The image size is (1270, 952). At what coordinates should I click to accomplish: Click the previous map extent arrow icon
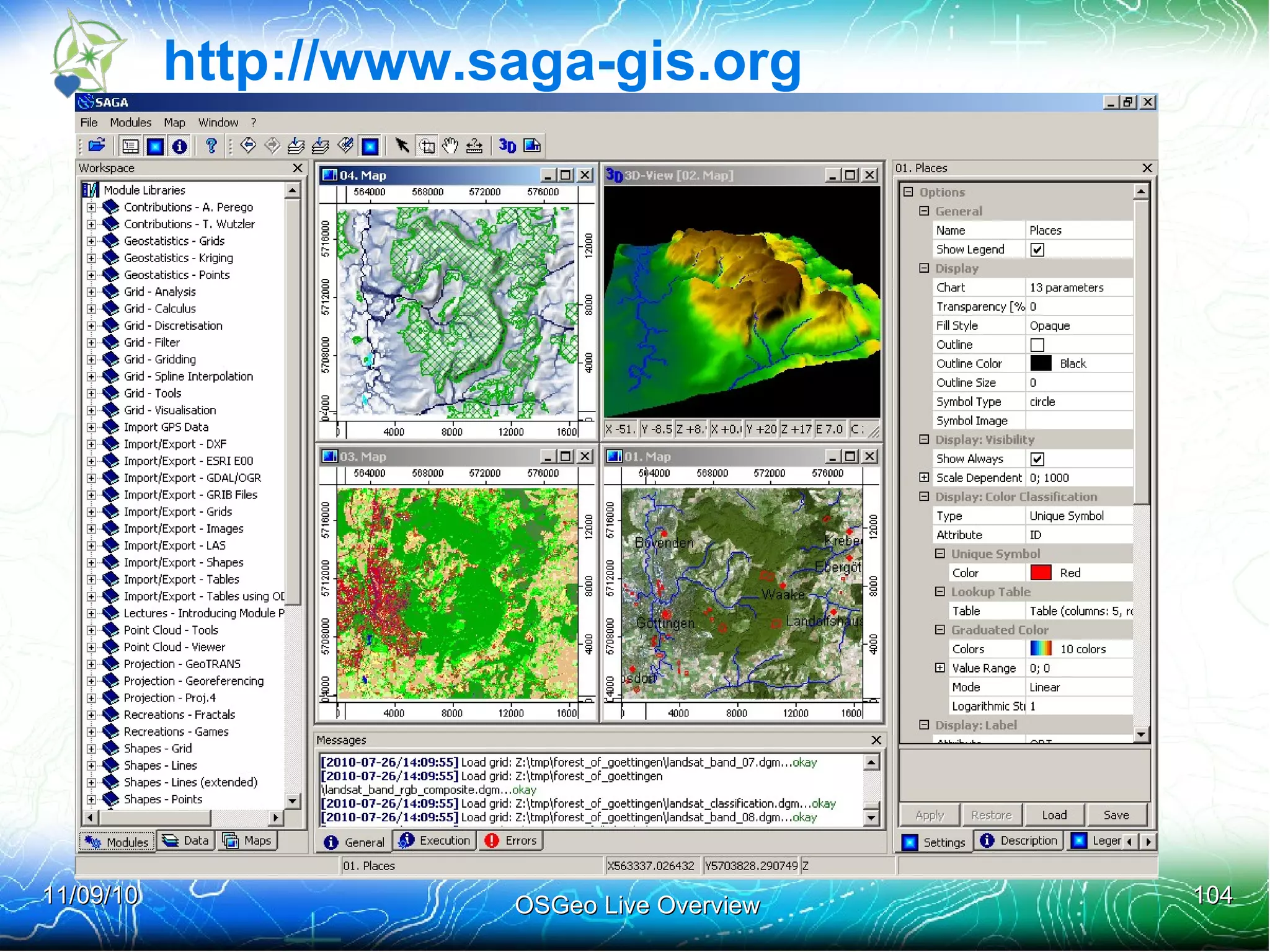tap(248, 146)
